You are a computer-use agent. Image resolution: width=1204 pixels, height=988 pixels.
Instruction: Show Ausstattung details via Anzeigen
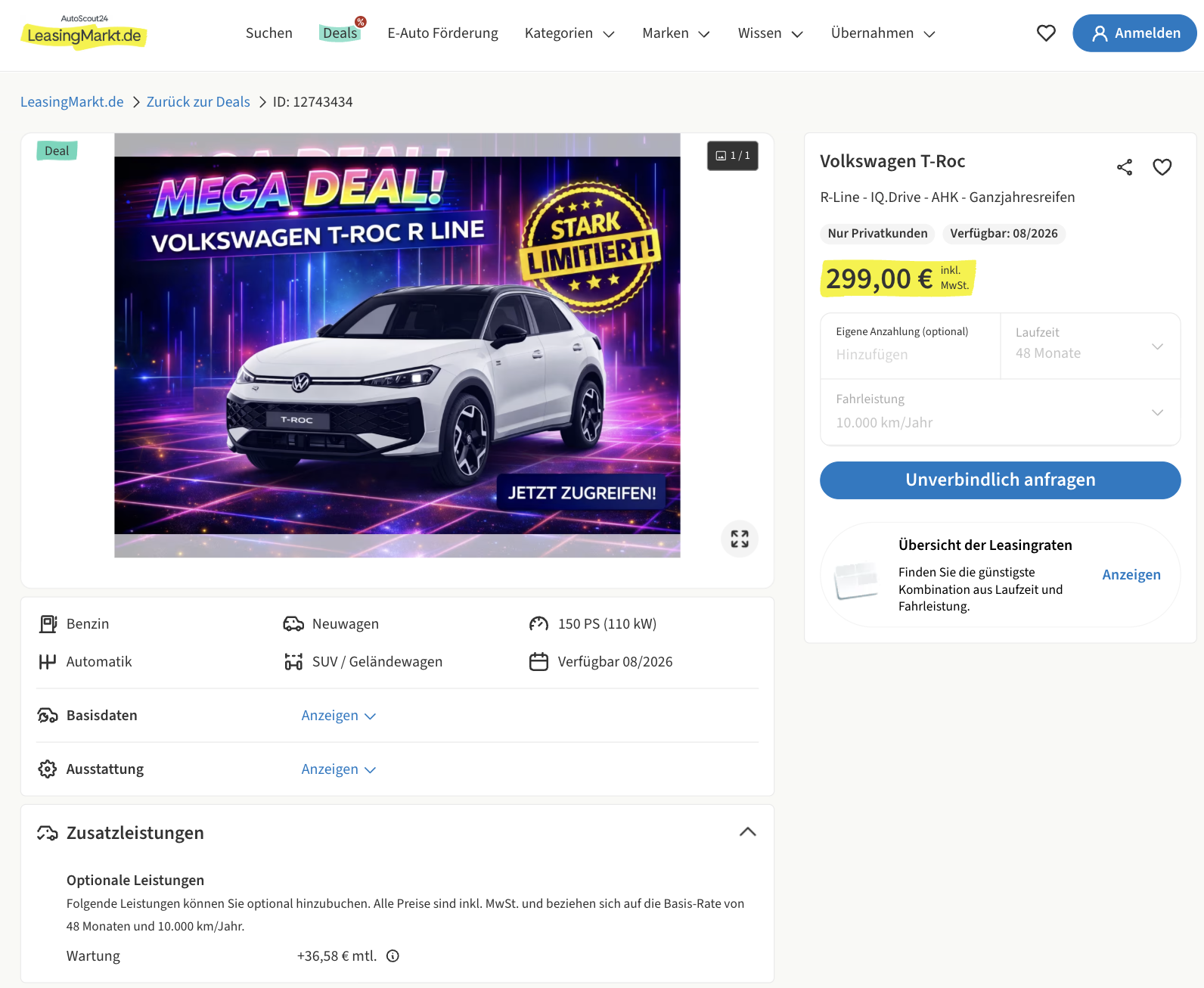(338, 769)
